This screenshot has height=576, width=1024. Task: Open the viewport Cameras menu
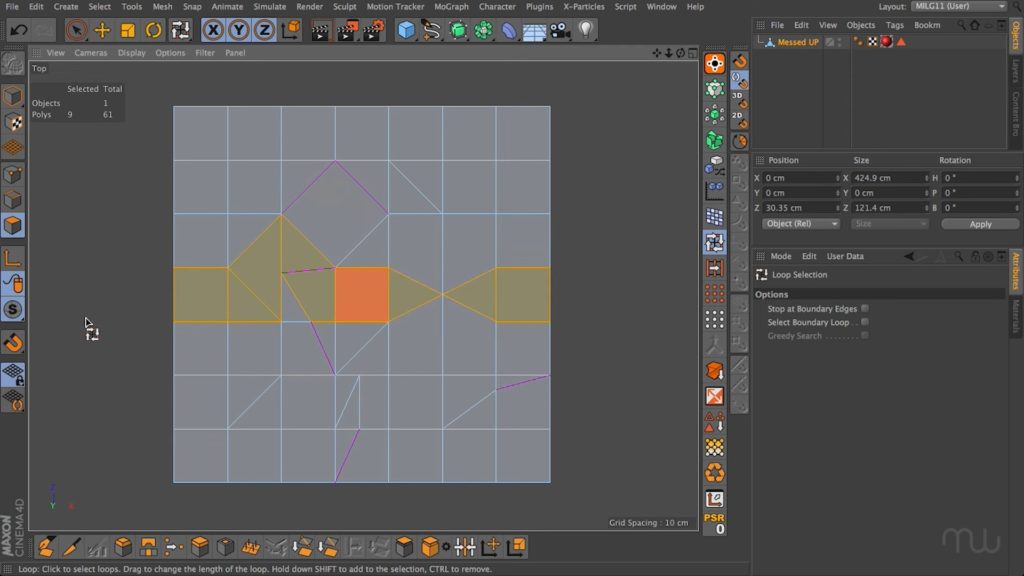click(90, 53)
